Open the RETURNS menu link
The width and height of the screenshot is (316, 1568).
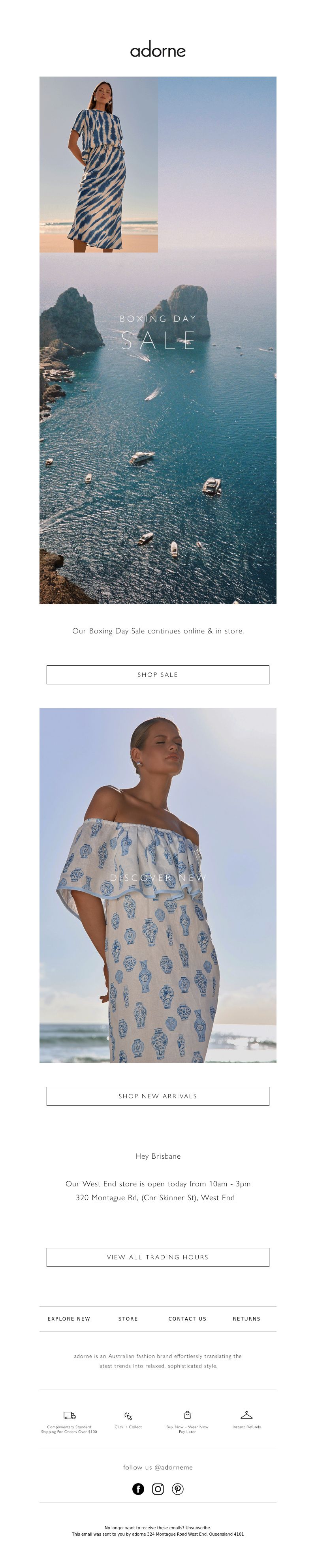(246, 1319)
